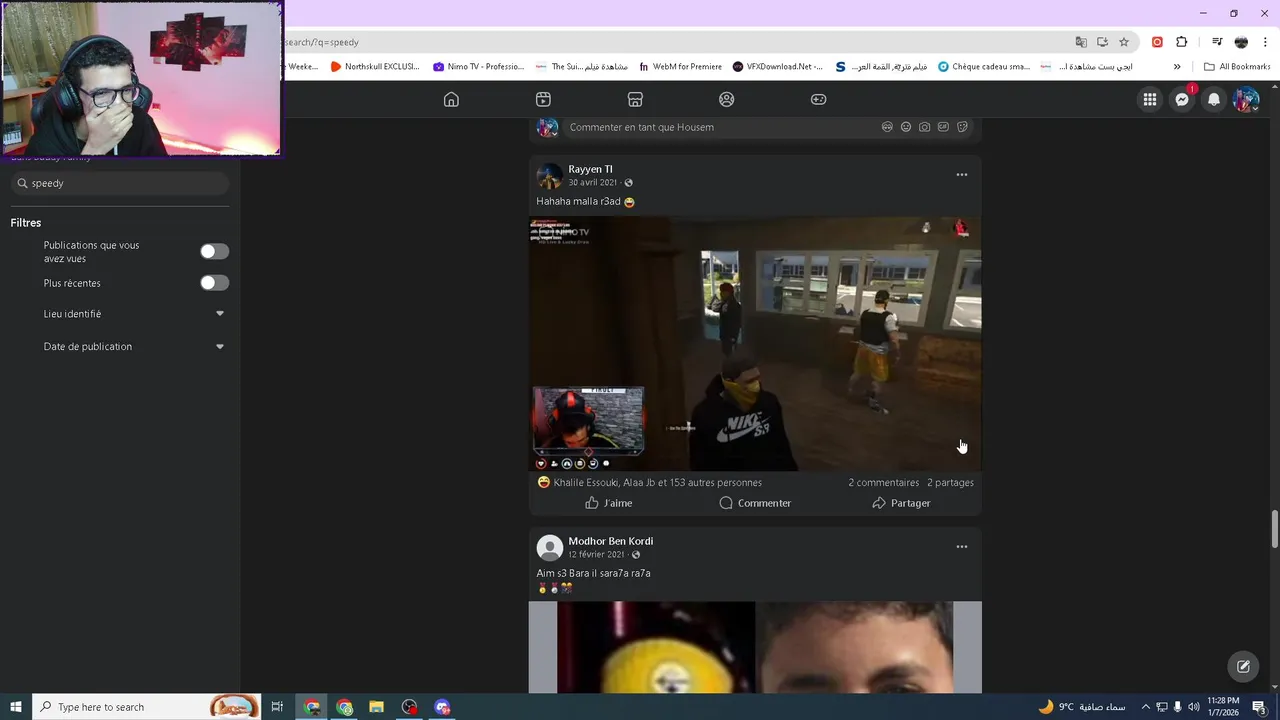Open the taskbar volume speaker icon
This screenshot has width=1280, height=720.
click(1193, 707)
